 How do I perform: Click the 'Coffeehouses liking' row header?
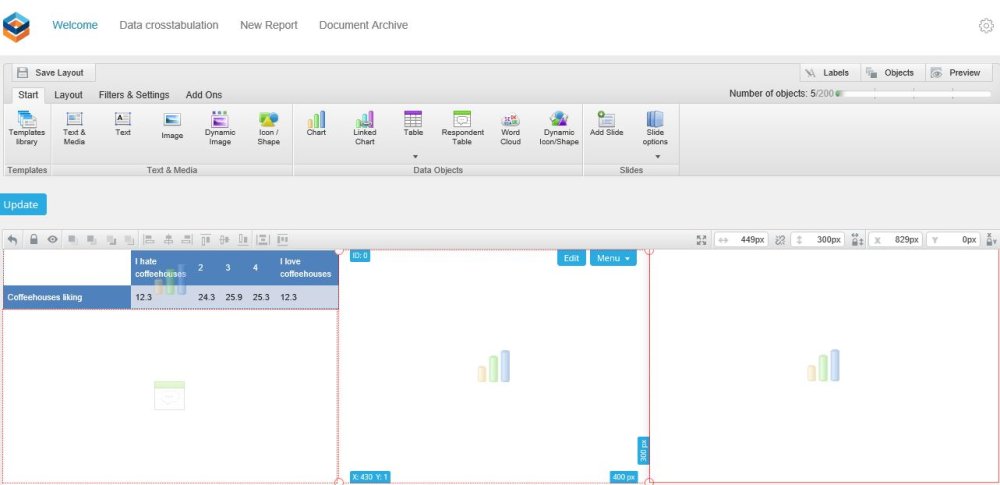tap(67, 297)
